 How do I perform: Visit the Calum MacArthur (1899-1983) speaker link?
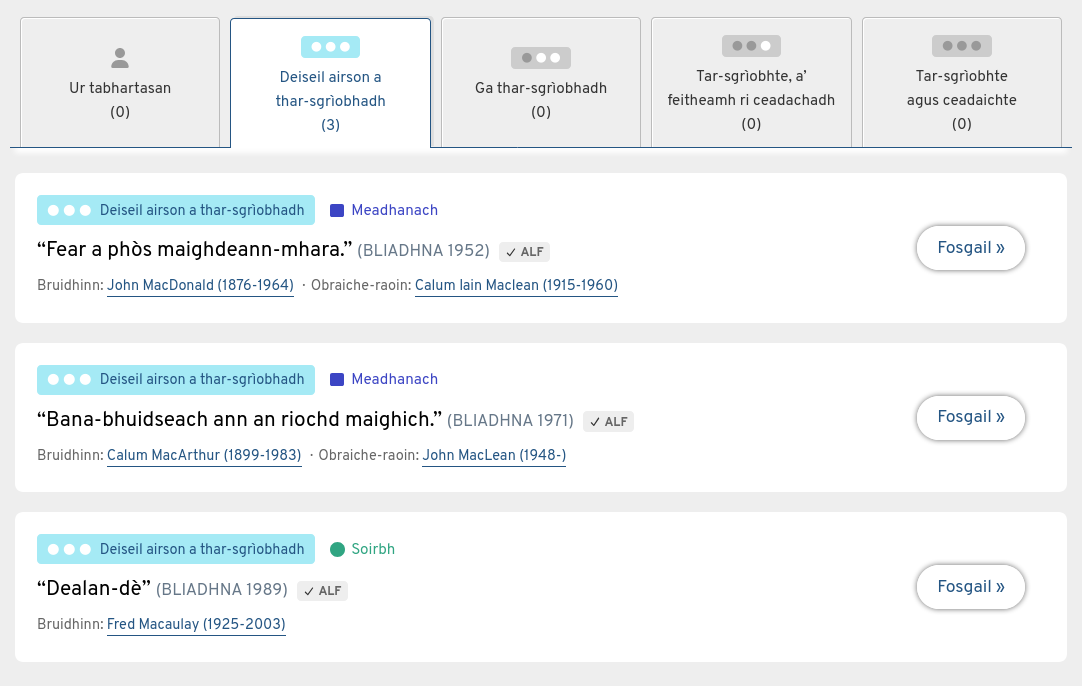click(204, 456)
